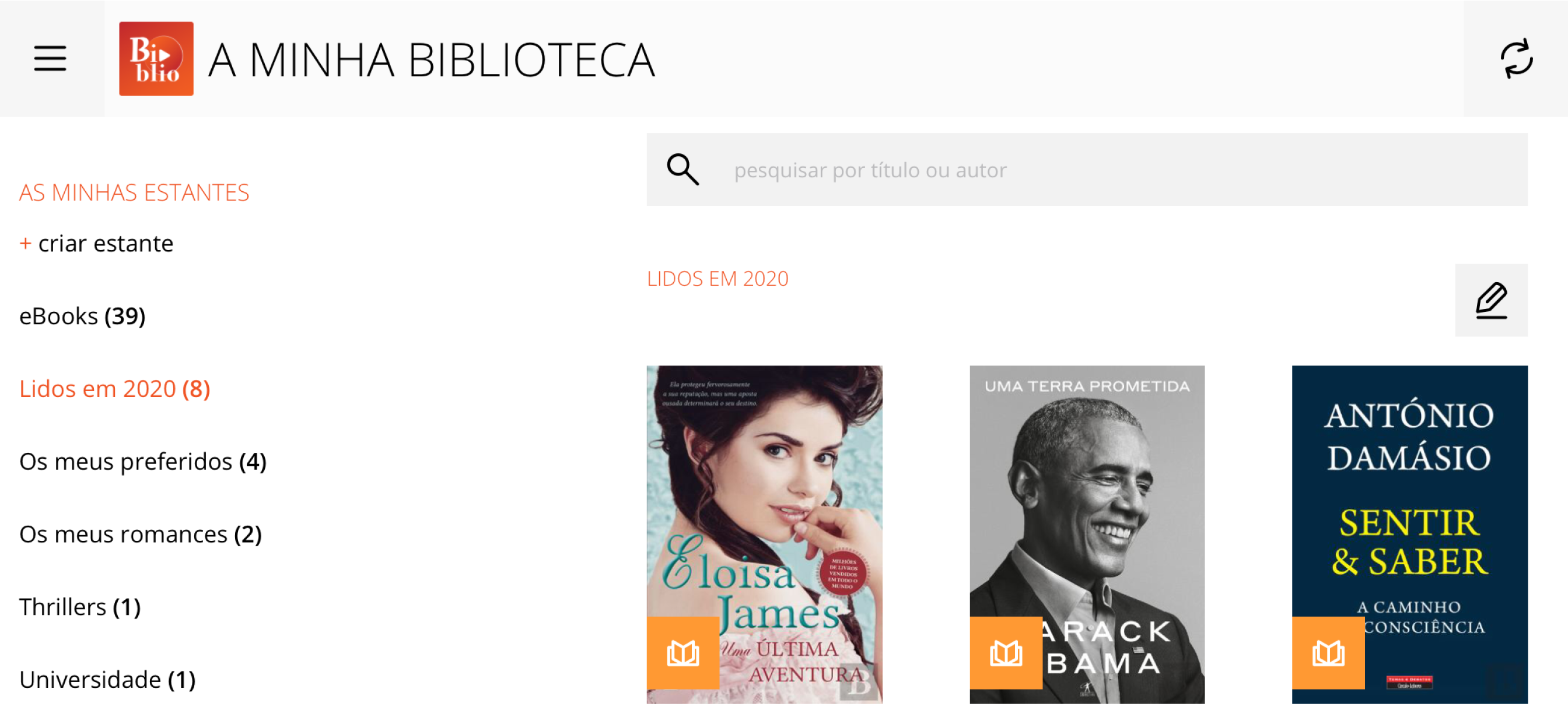Open António Damásio Sentir & Saber cover

pyautogui.click(x=1409, y=534)
